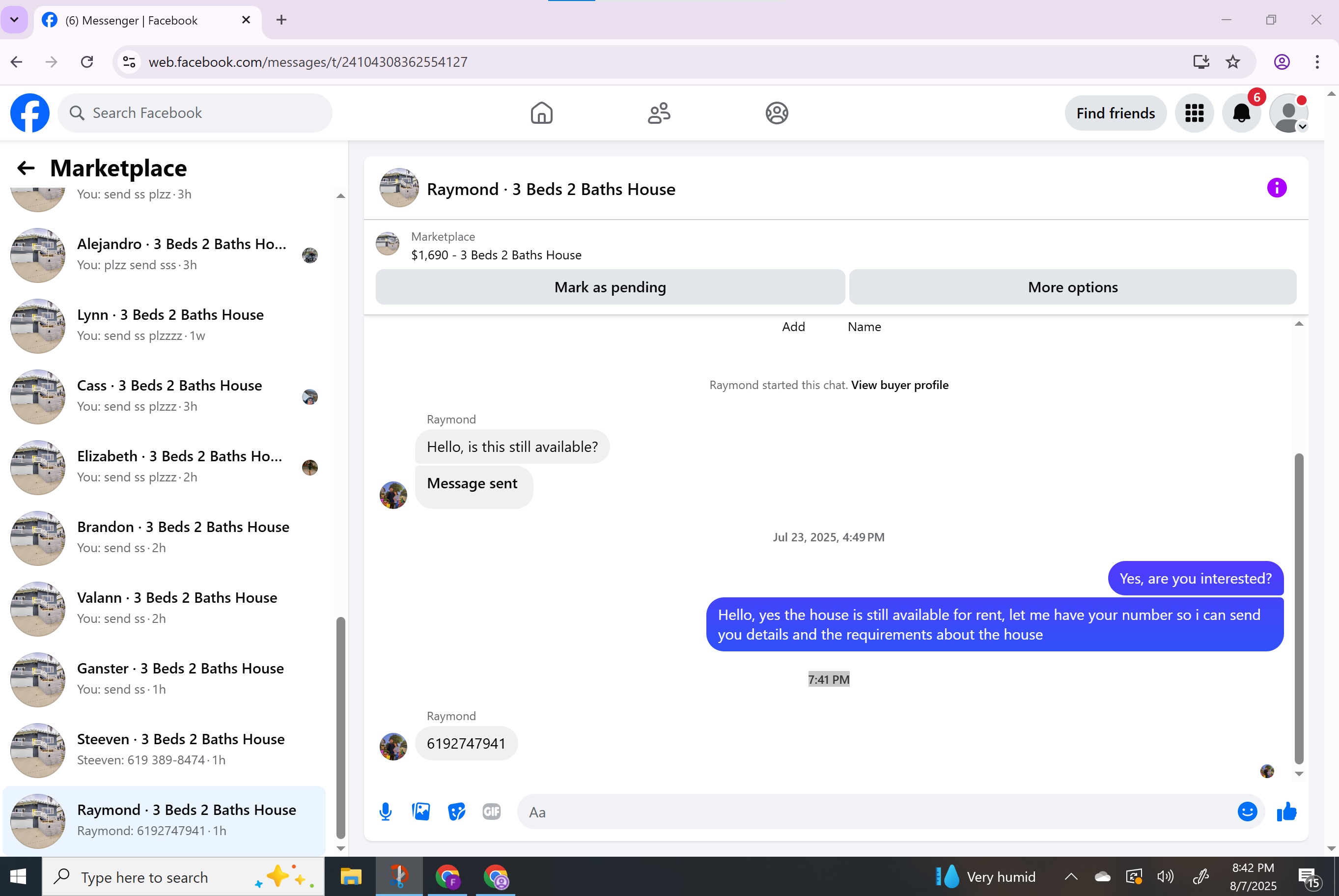Attach a photo using the image icon

(x=421, y=812)
